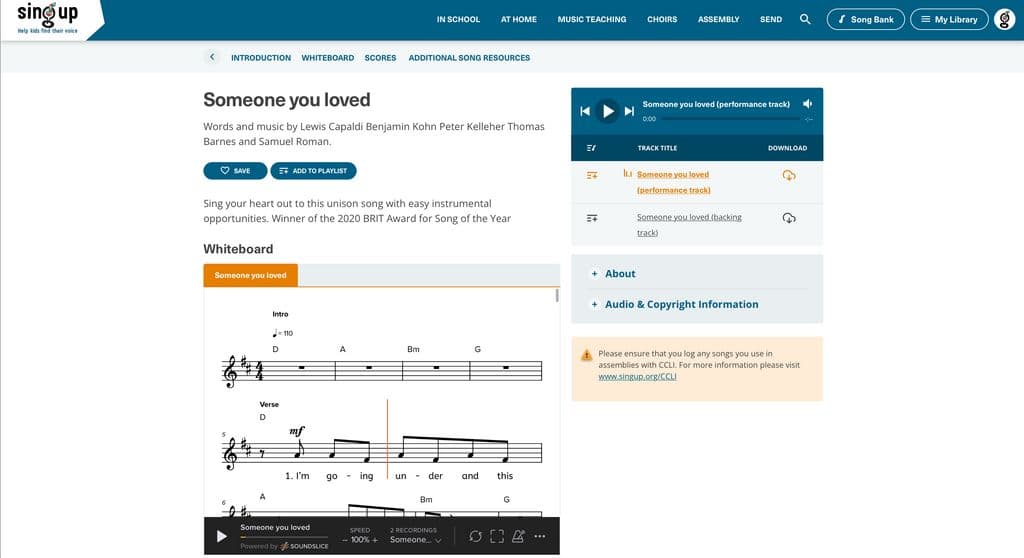The width and height of the screenshot is (1024, 558).
Task: Toggle the metronome in Soundslice player
Action: (x=518, y=536)
